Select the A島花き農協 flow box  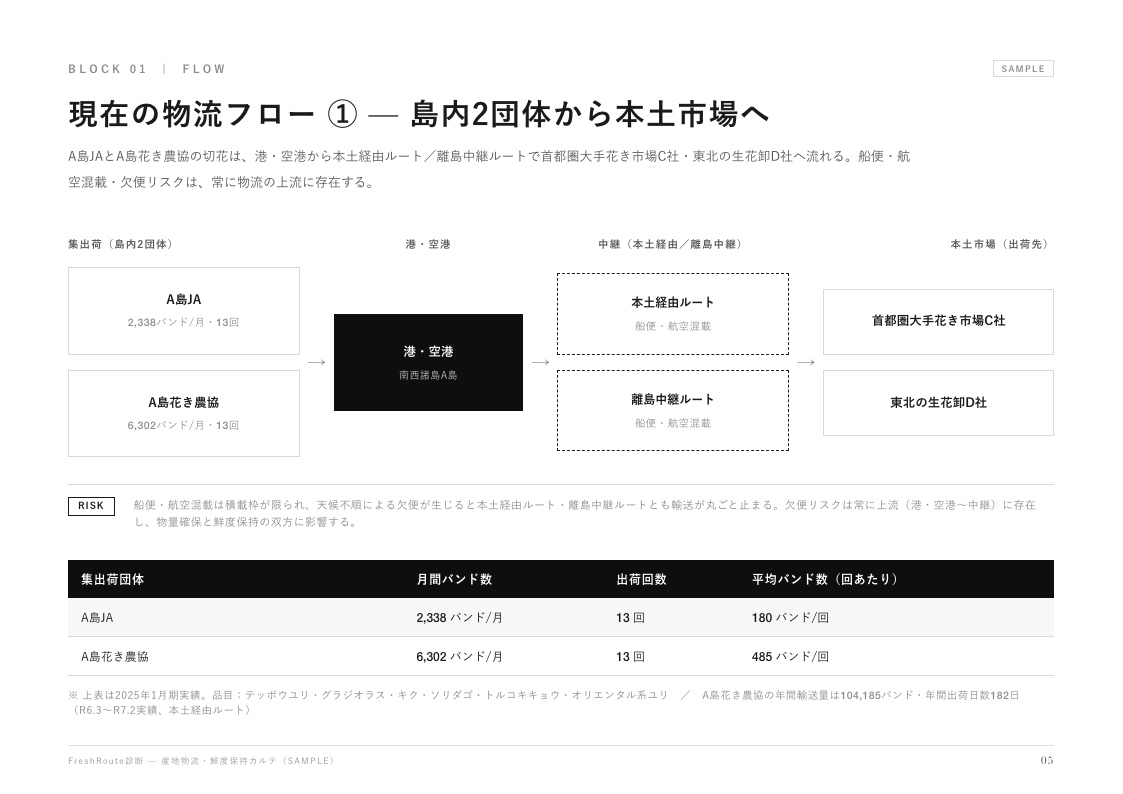point(184,413)
